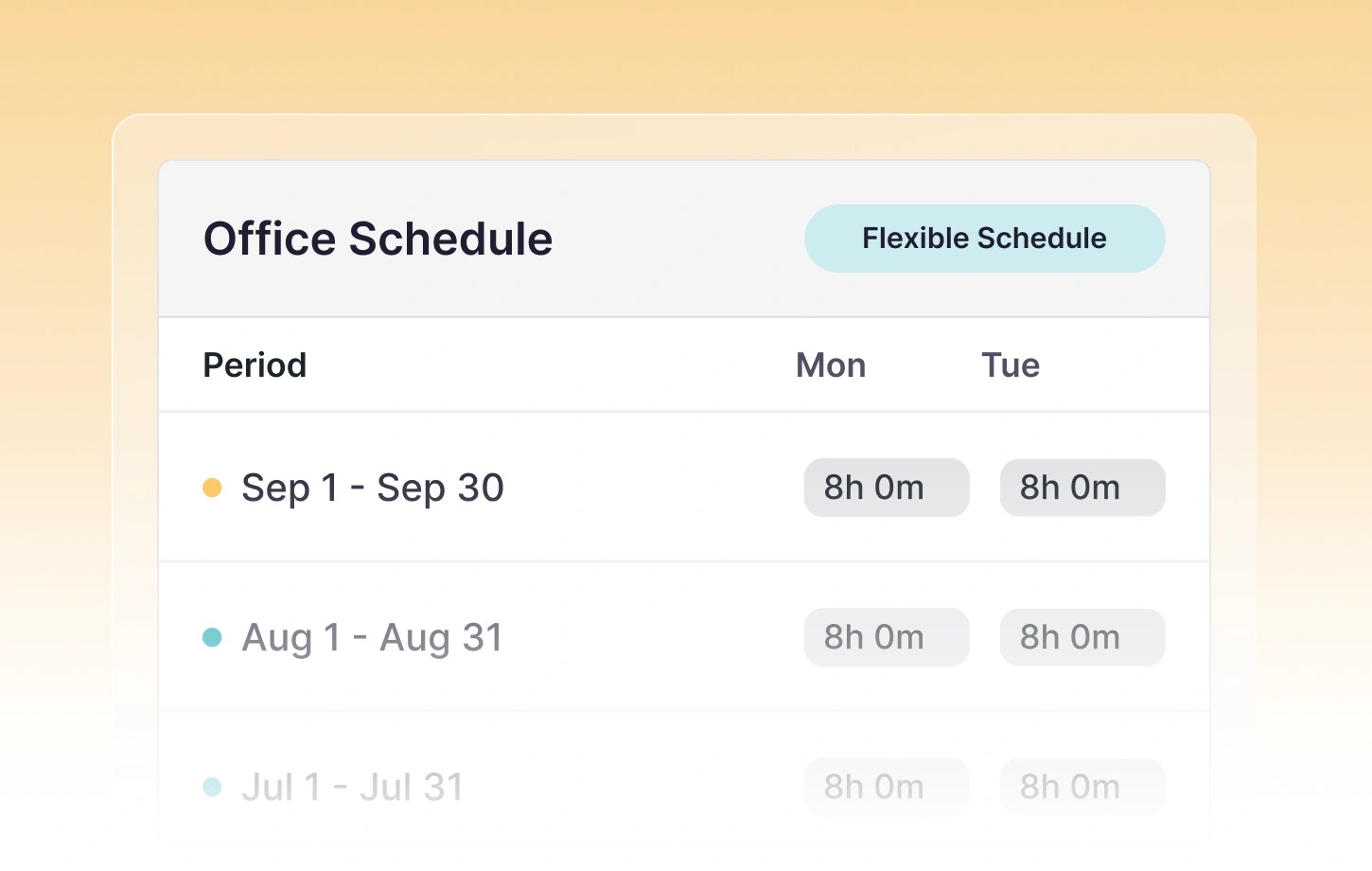Click the Period column header
This screenshot has height=871, width=1372.
pyautogui.click(x=255, y=365)
